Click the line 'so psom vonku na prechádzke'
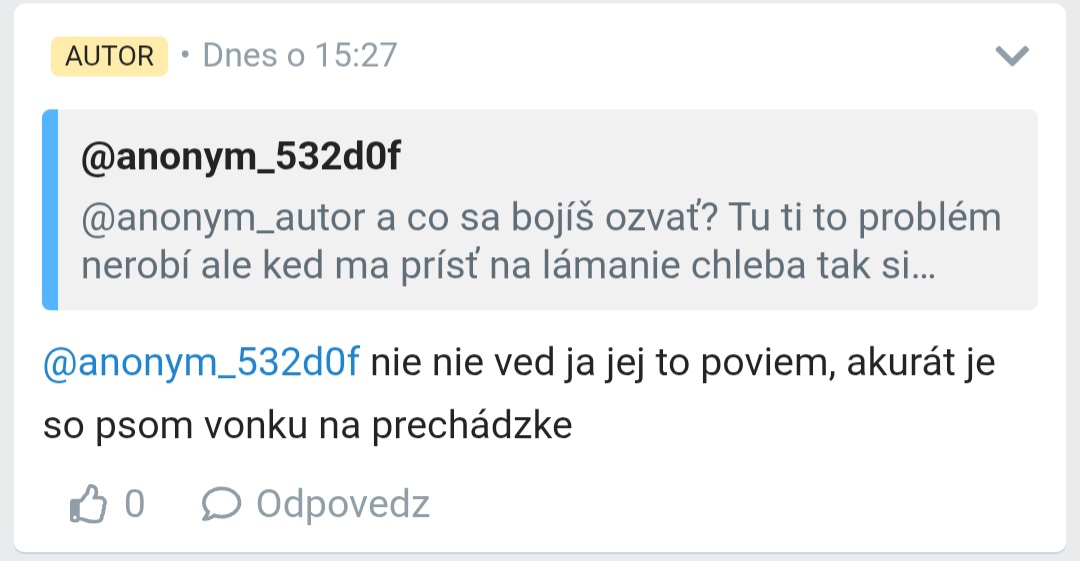 click(x=307, y=425)
